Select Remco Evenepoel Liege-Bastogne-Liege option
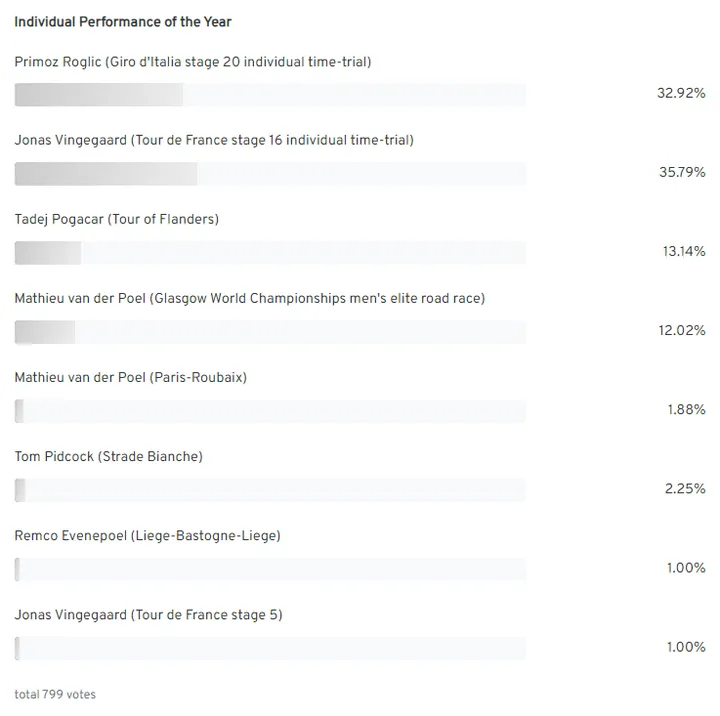Screen dimensions: 720x716 148,535
